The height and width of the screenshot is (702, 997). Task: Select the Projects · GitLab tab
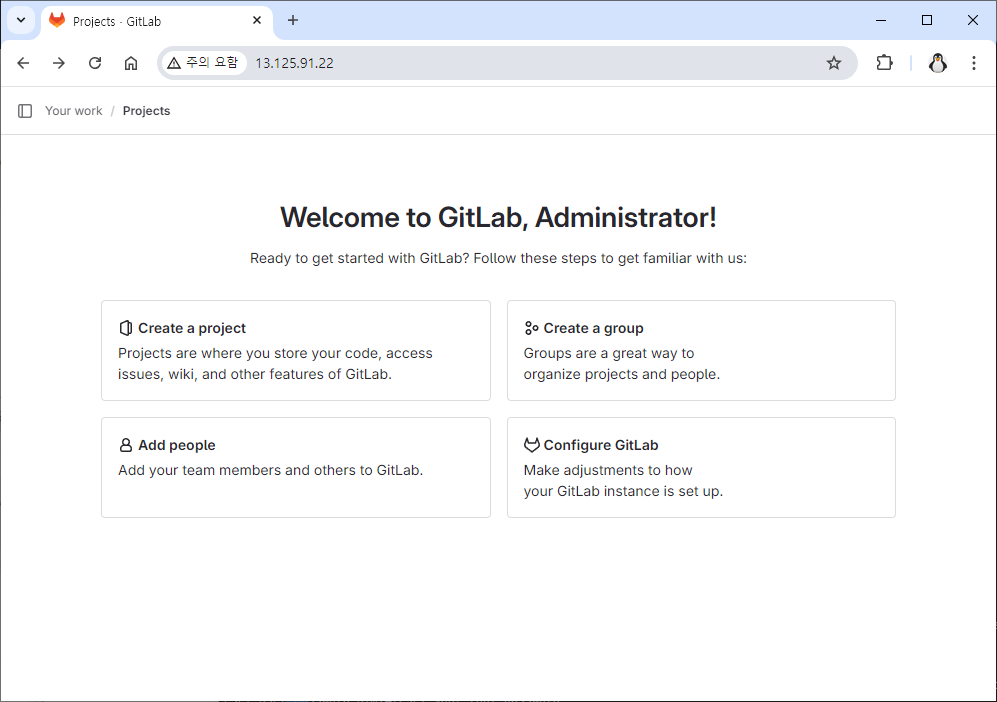click(x=156, y=22)
